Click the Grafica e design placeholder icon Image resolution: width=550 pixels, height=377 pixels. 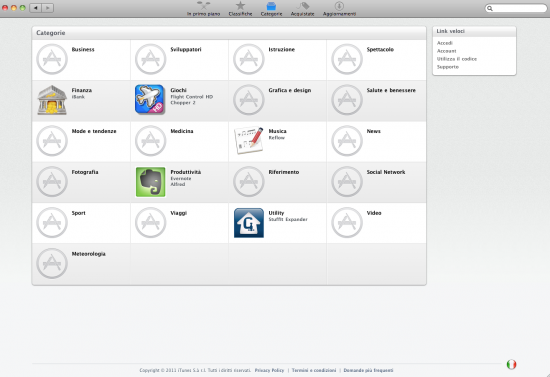point(249,100)
